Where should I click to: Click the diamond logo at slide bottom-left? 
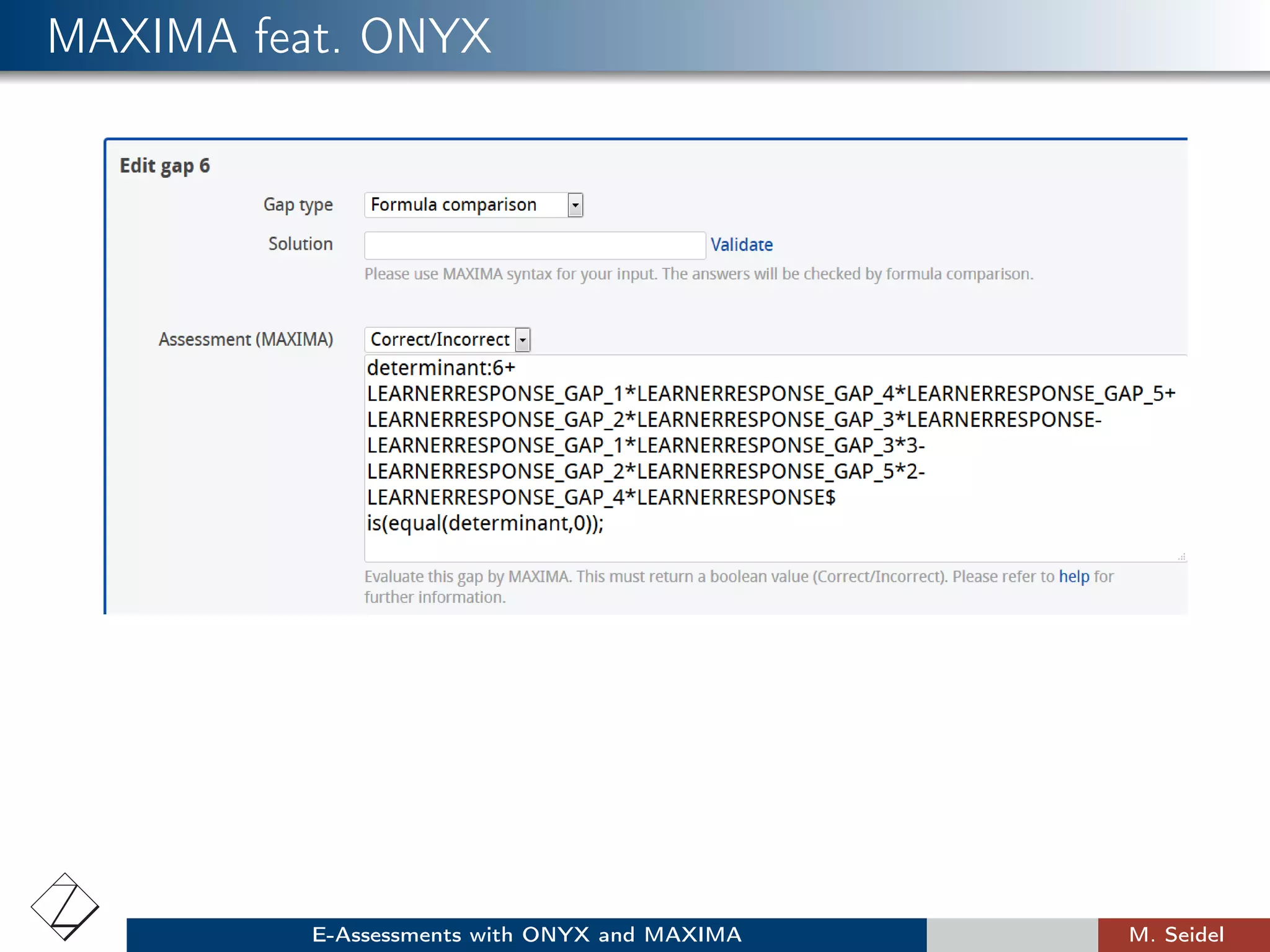[x=64, y=907]
